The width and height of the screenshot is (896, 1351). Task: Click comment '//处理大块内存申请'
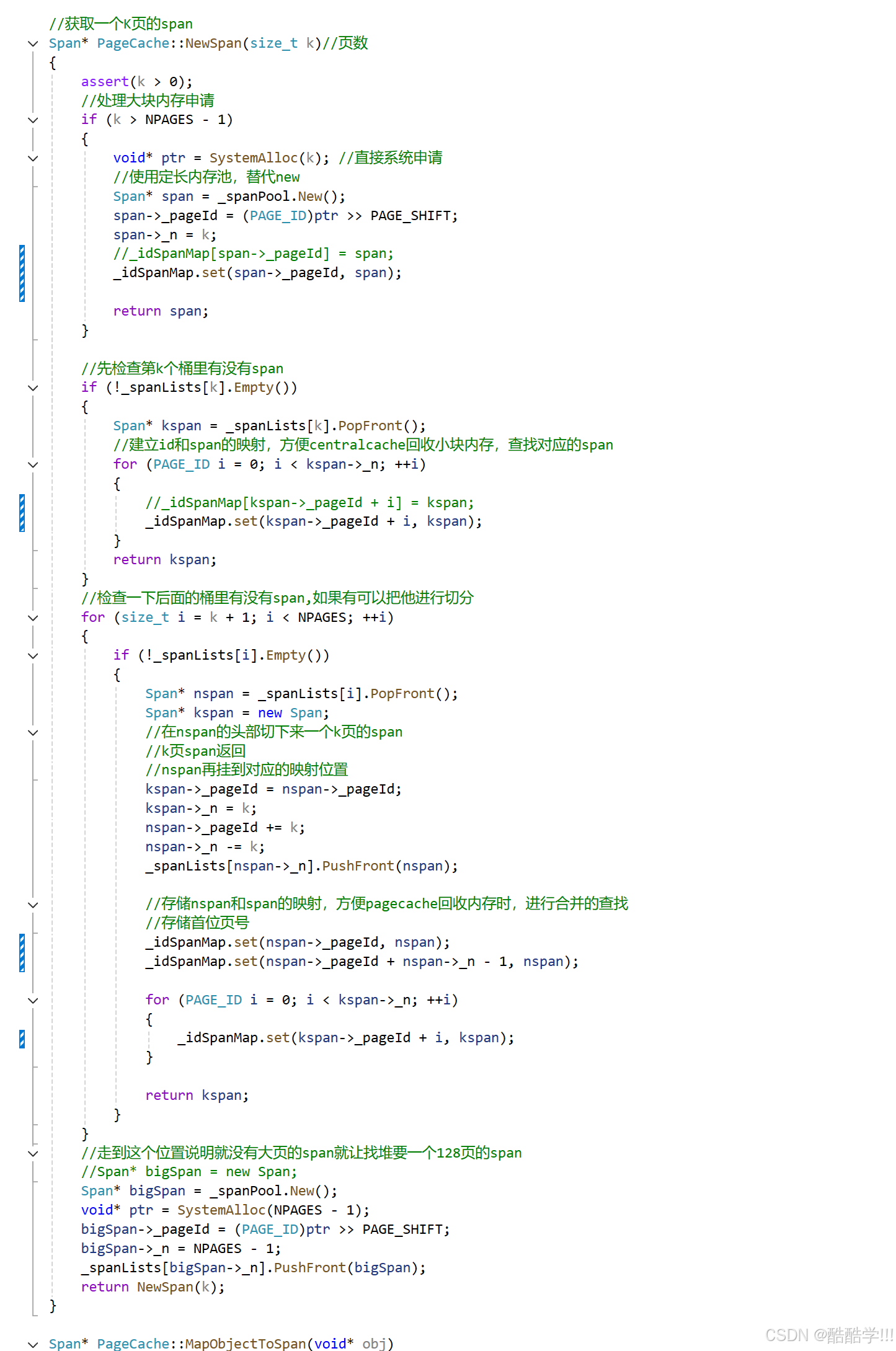click(x=148, y=100)
